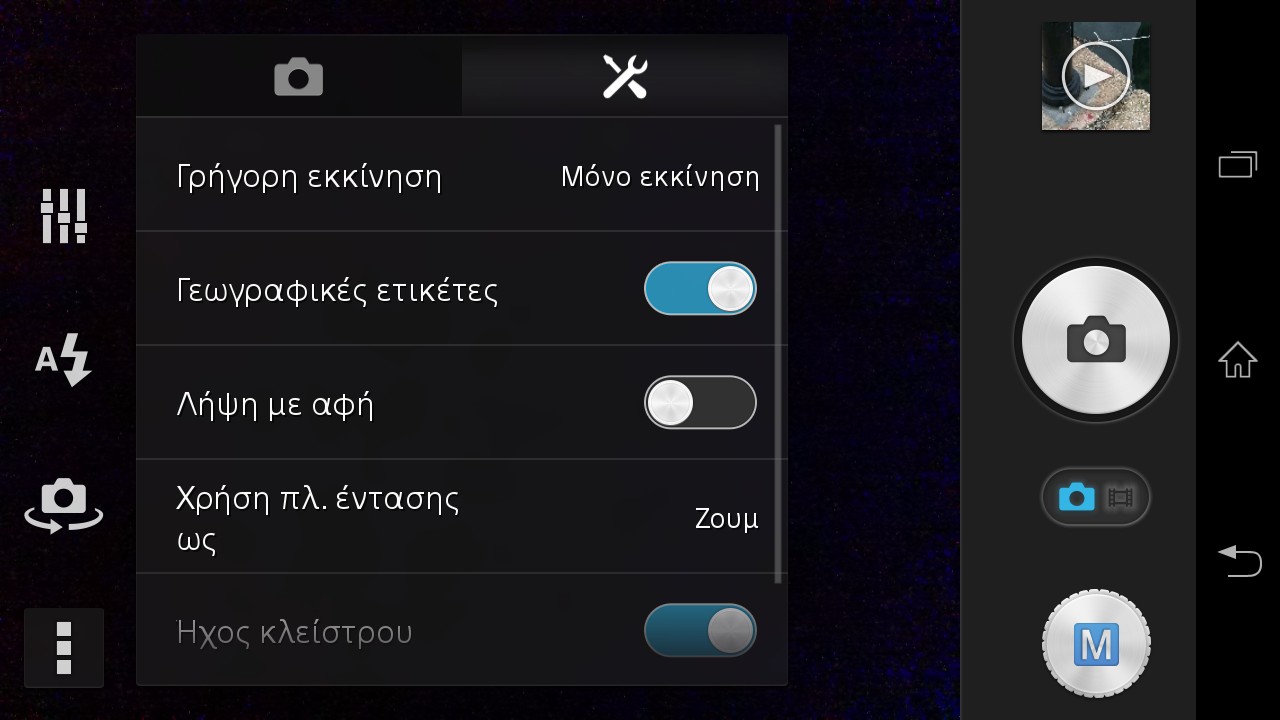Viewport: 1280px width, 720px height.
Task: Tap the round shutter capture button
Action: (1096, 340)
